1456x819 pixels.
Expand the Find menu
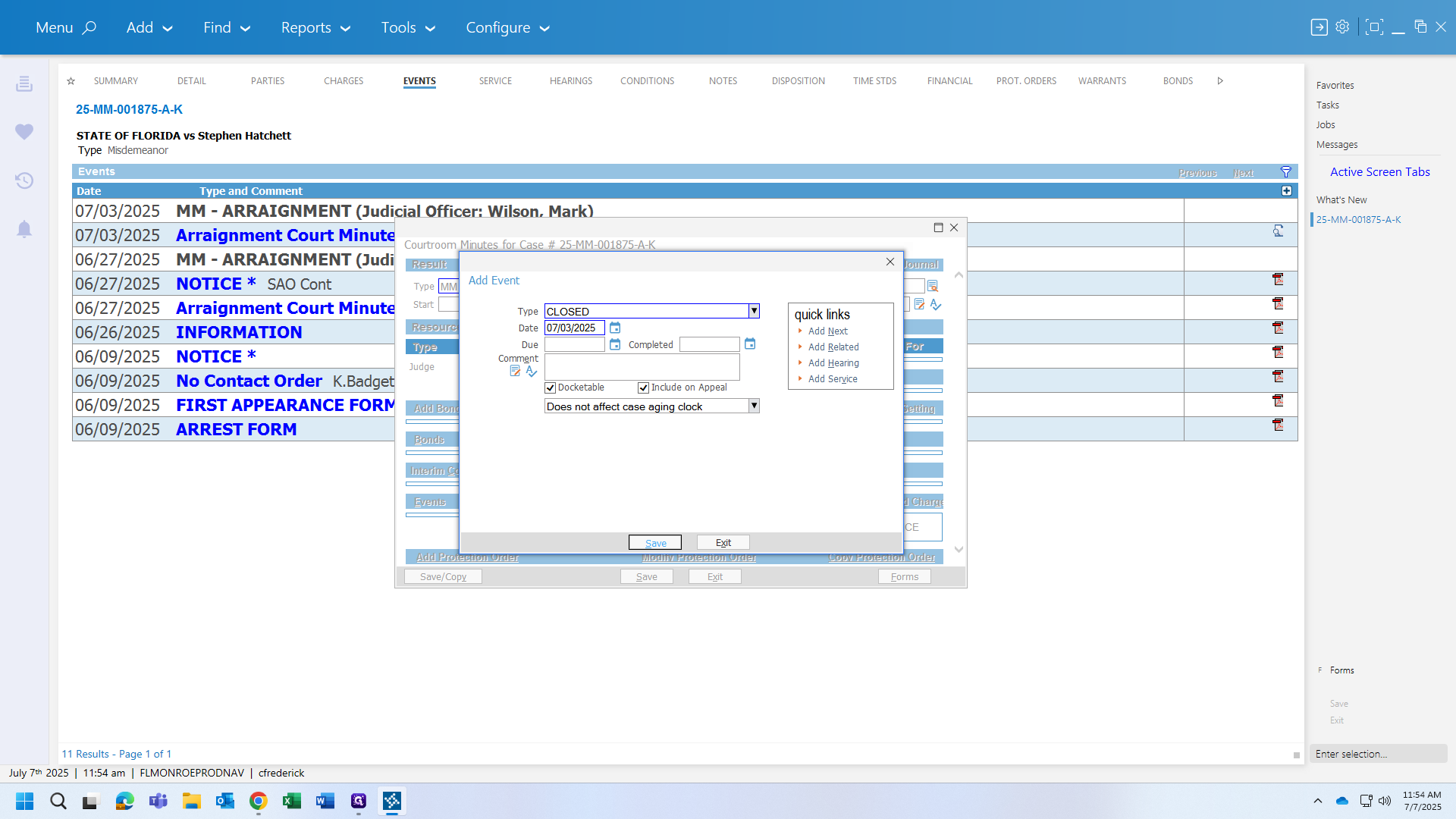pyautogui.click(x=227, y=27)
